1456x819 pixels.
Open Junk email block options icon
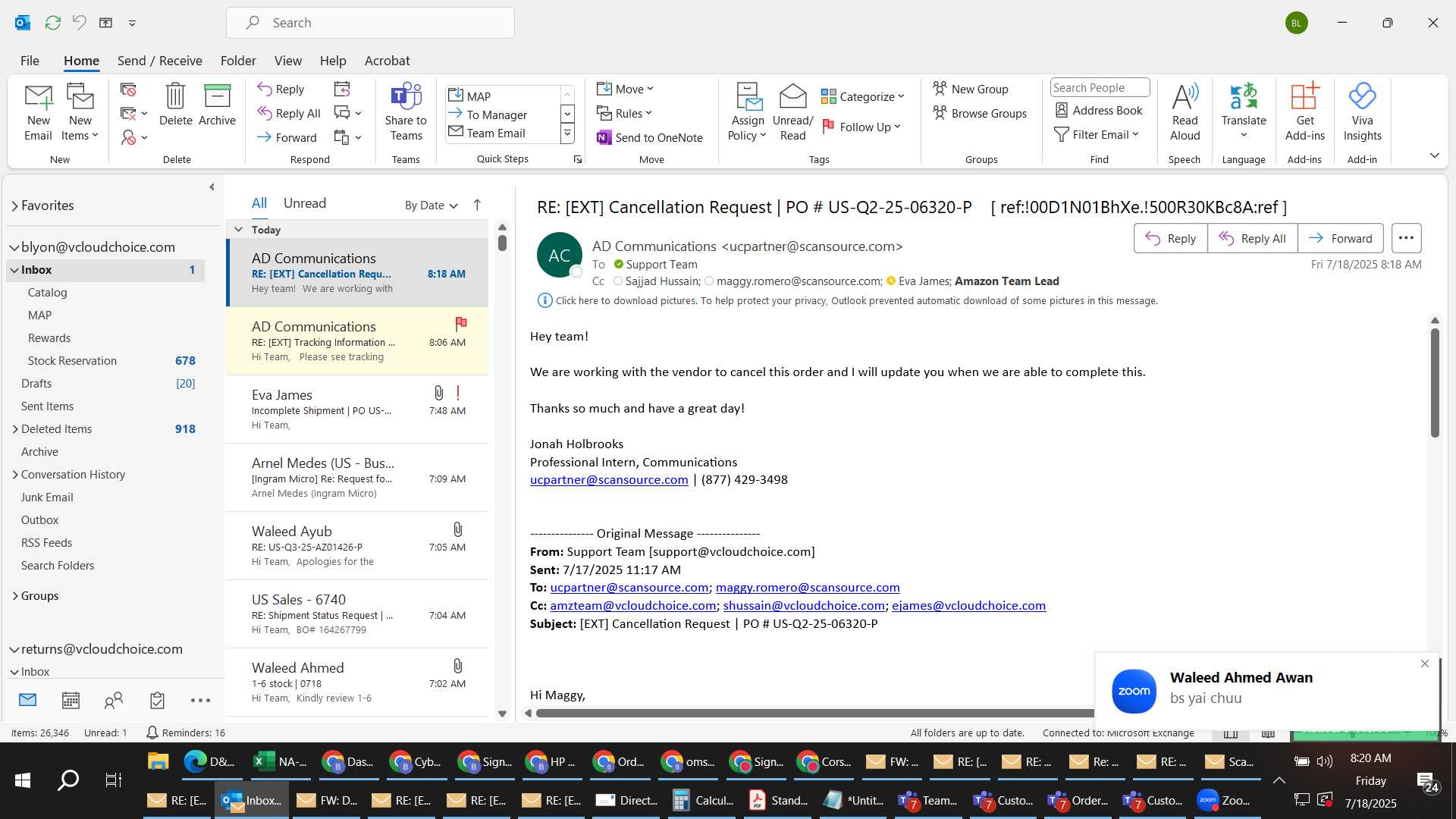[x=133, y=137]
